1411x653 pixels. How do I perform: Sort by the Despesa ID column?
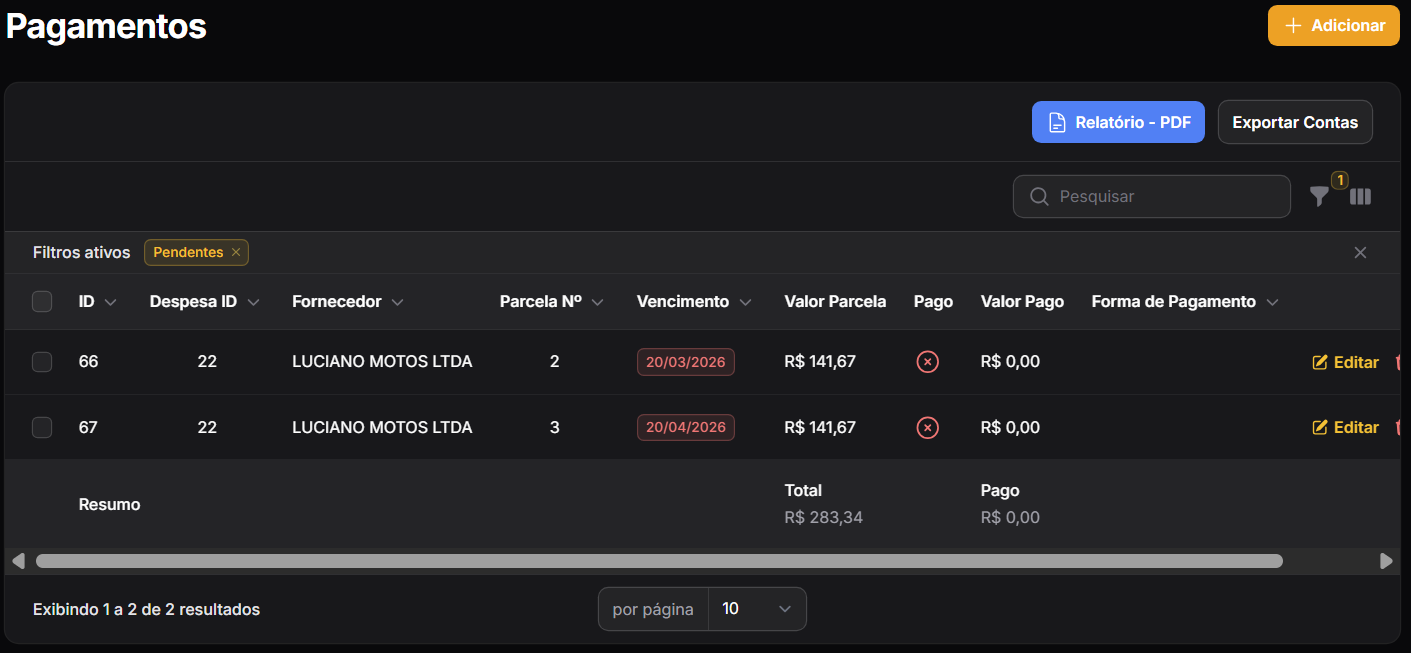point(205,302)
